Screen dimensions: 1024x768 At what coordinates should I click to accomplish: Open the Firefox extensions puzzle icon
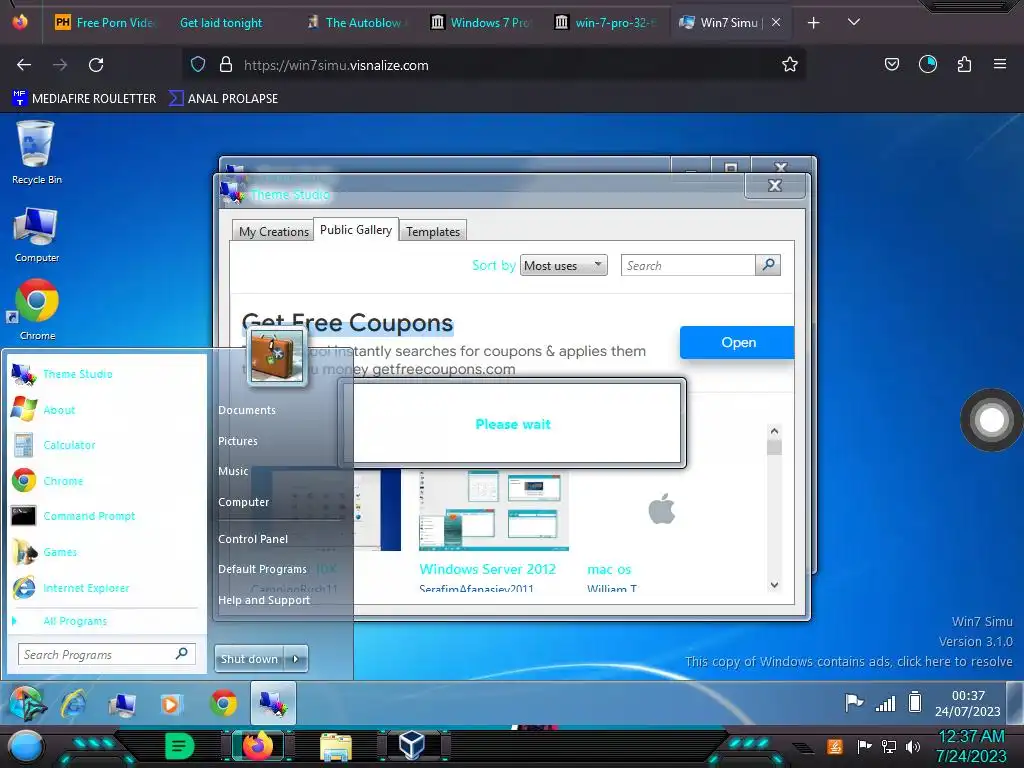click(x=964, y=64)
